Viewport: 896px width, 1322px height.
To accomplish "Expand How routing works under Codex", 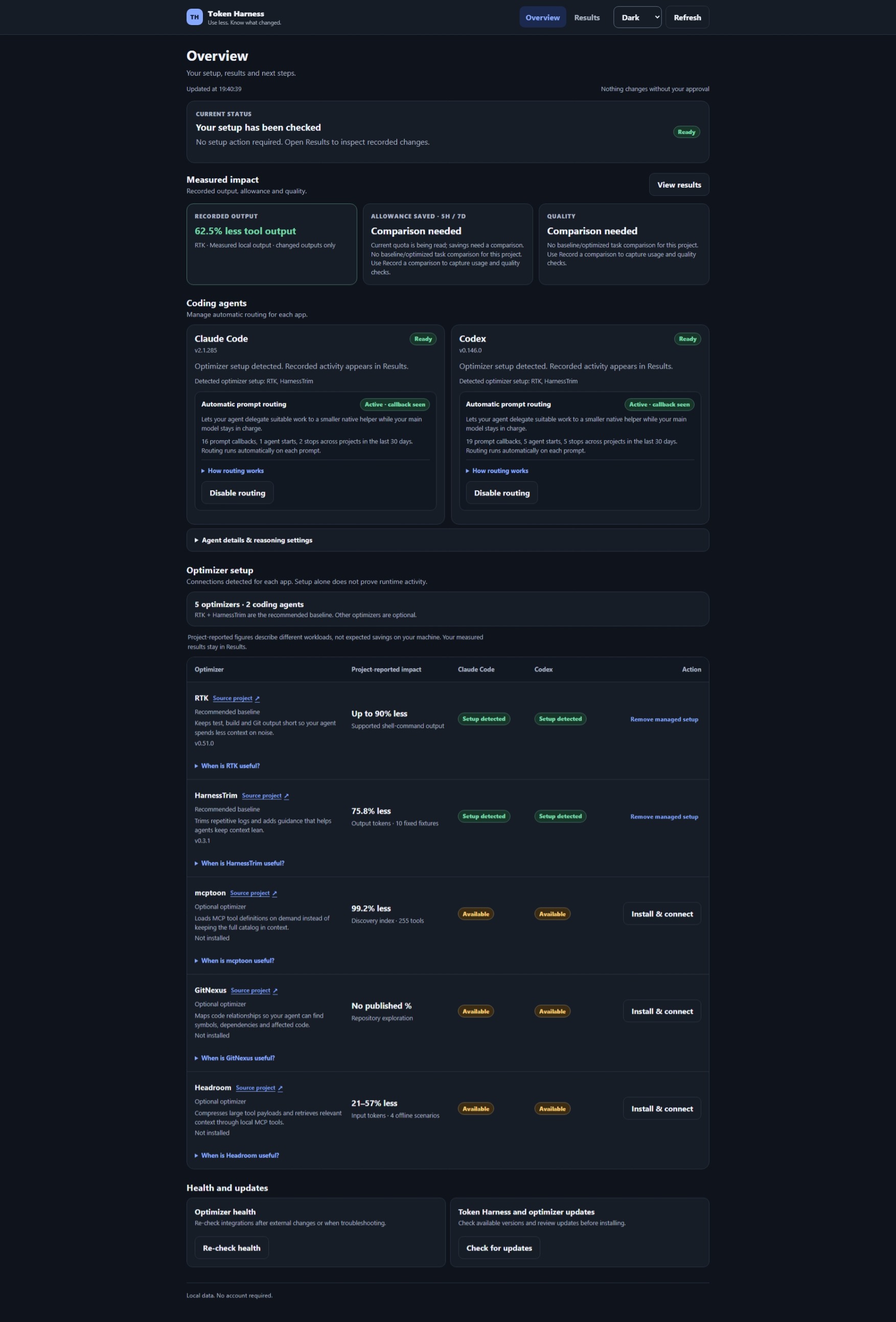I will coord(497,471).
